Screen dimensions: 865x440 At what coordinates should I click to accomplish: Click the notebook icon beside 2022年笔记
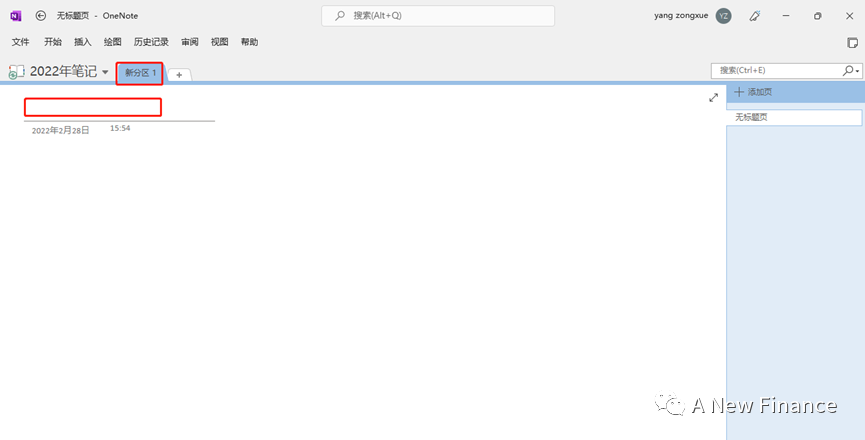(x=17, y=72)
